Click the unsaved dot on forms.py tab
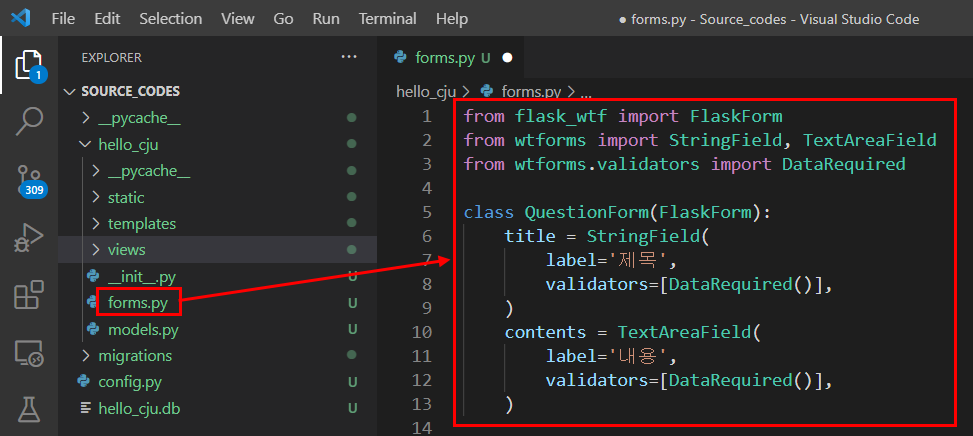Image resolution: width=973 pixels, height=436 pixels. point(508,58)
